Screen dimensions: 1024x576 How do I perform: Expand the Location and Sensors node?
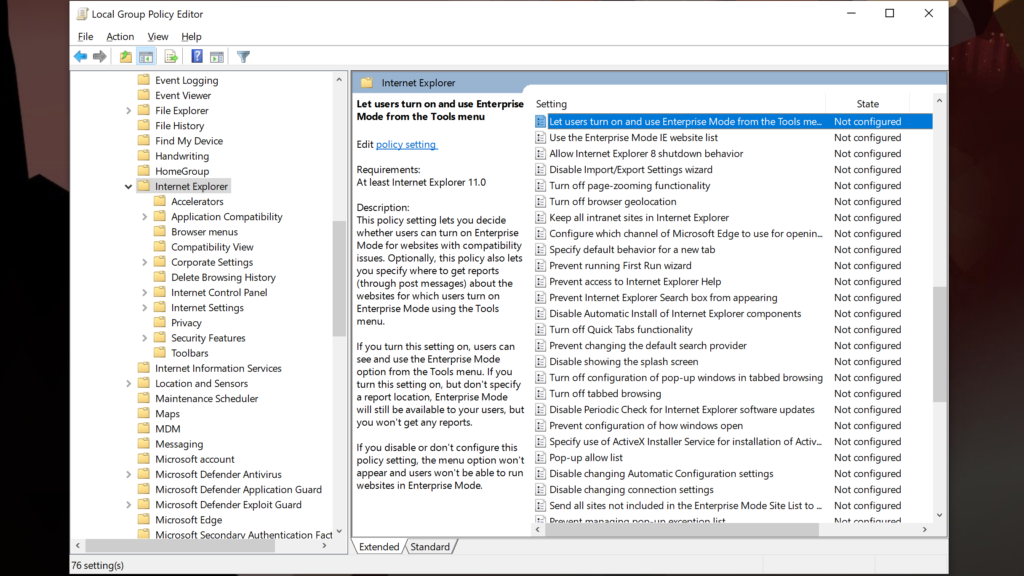[128, 383]
